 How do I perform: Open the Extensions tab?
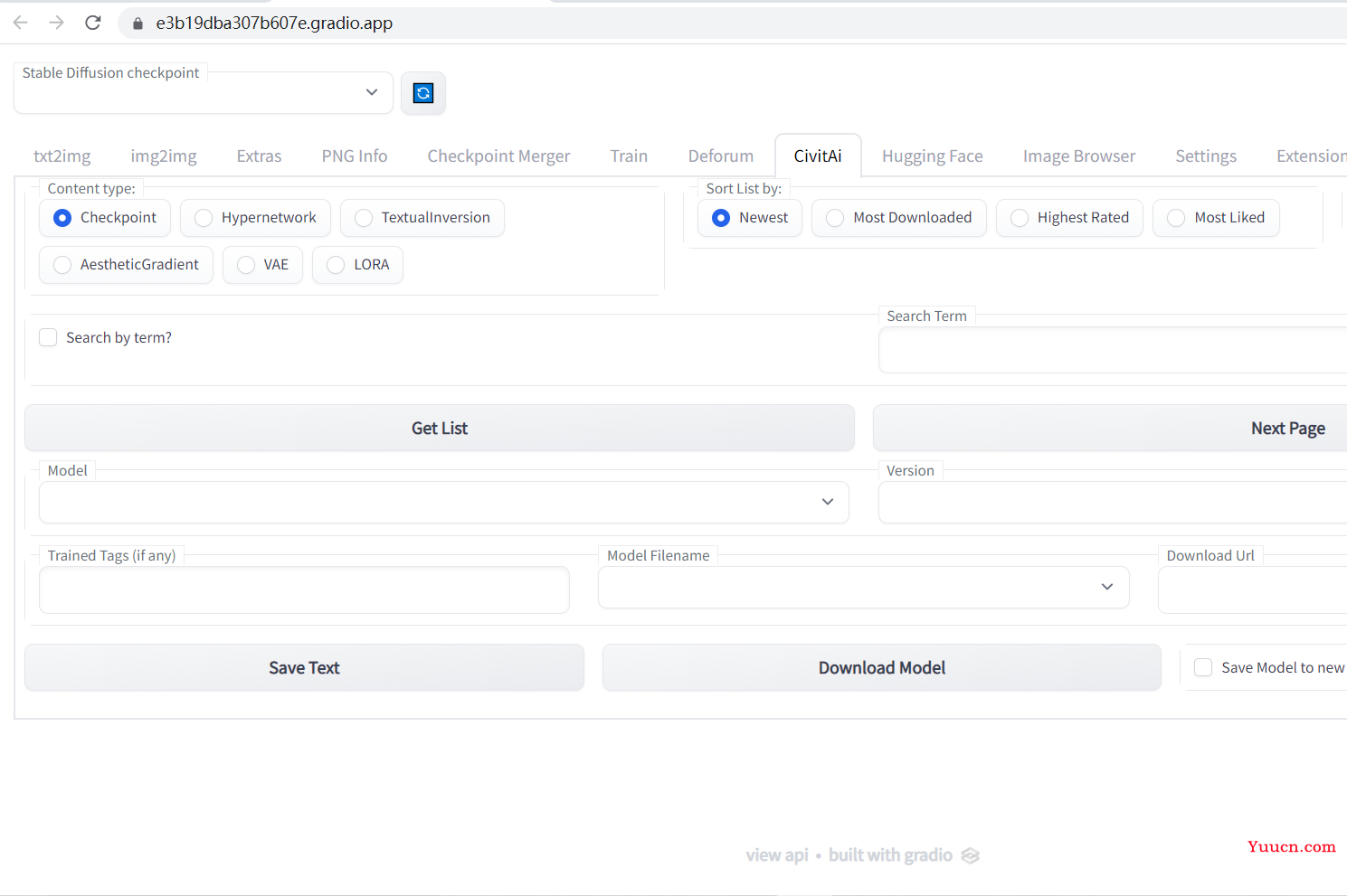1311,156
